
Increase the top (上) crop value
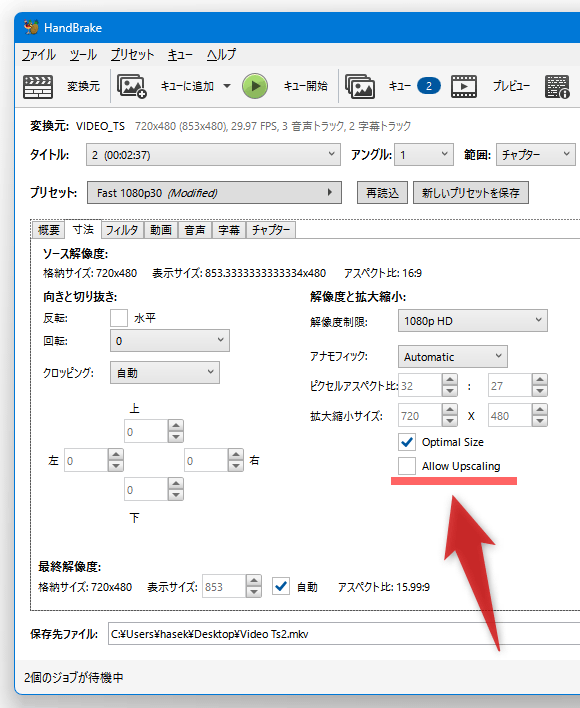click(176, 426)
